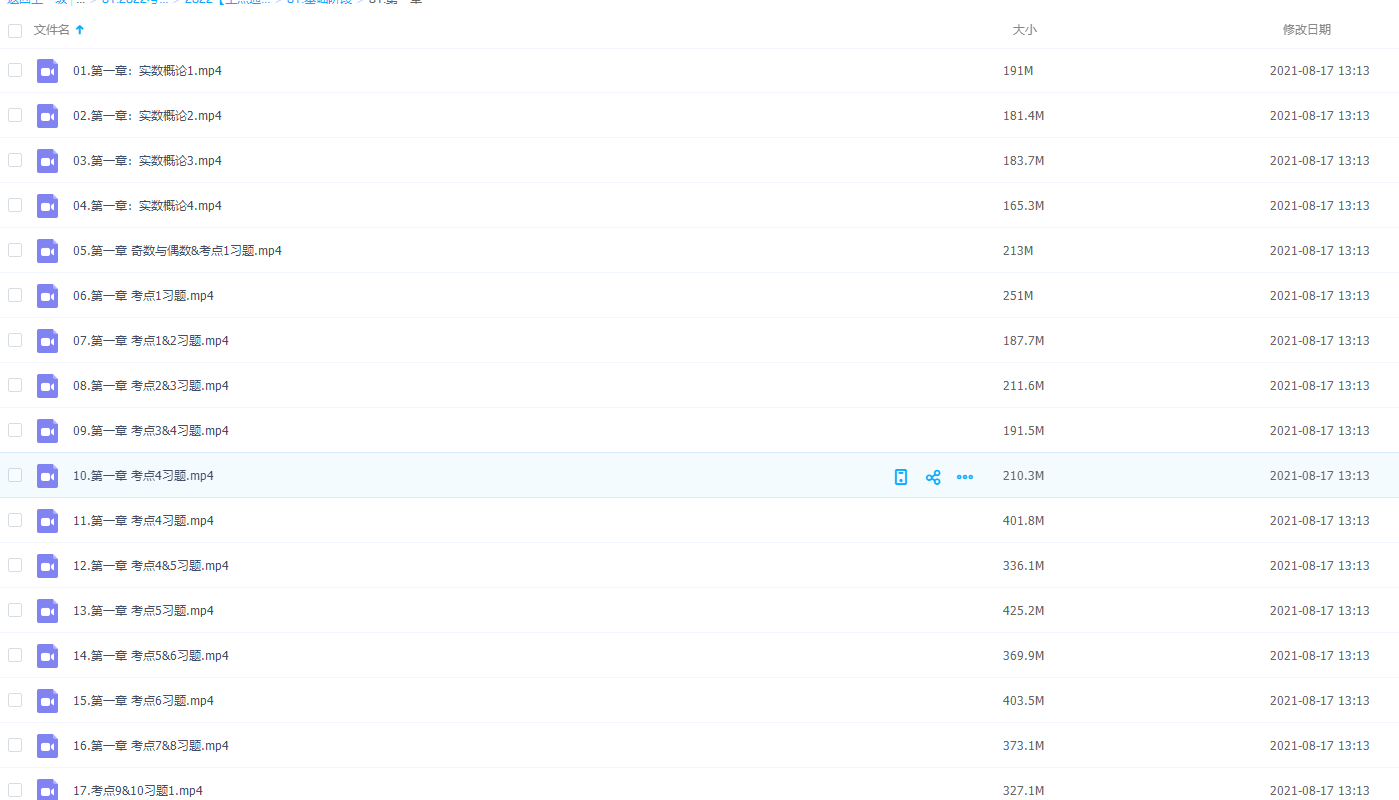The height and width of the screenshot is (800, 1399).
Task: Click video icon of 01.第一章：实数概论1.mp4
Action: tap(48, 71)
